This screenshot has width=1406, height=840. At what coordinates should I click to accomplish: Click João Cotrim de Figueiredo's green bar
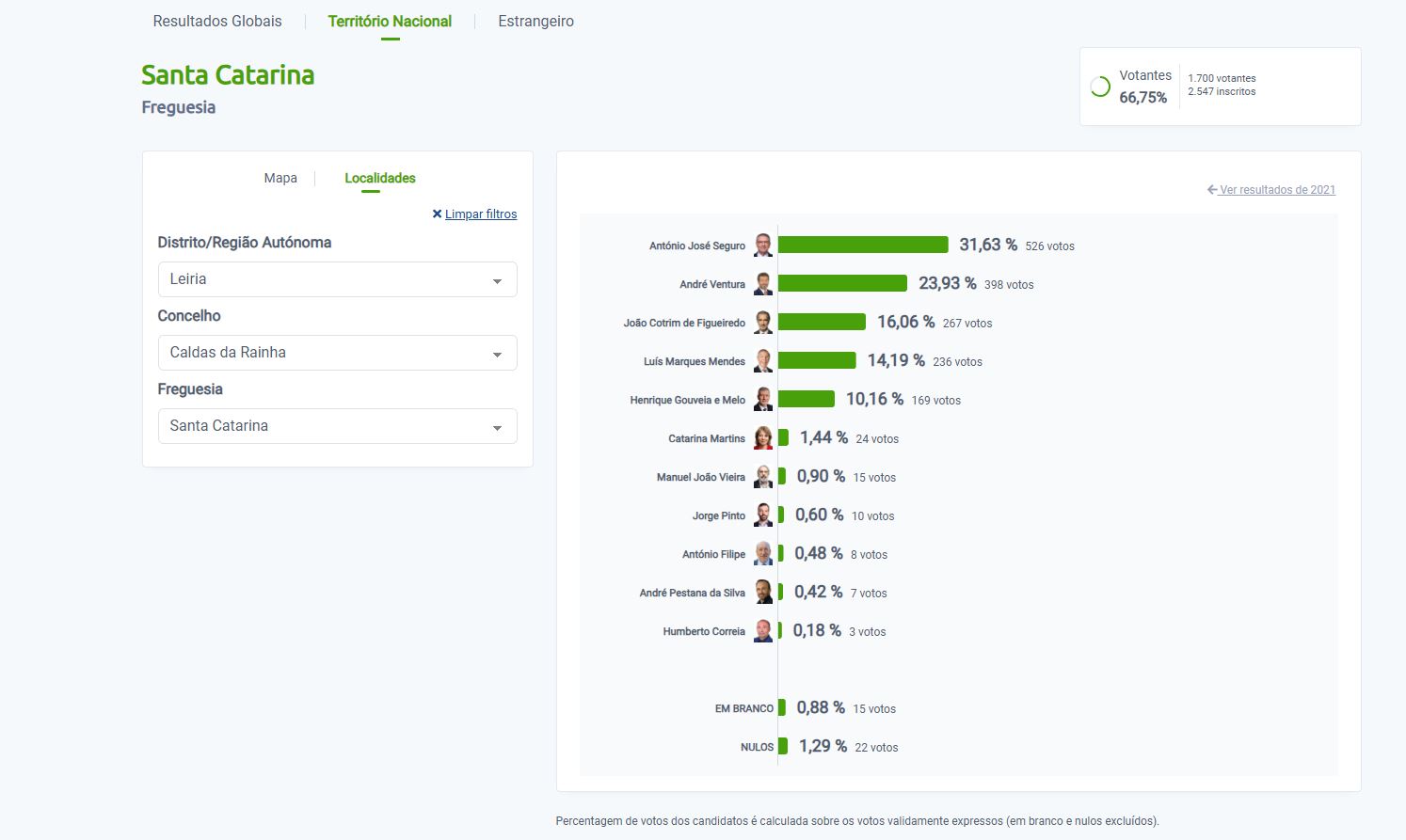coord(822,322)
